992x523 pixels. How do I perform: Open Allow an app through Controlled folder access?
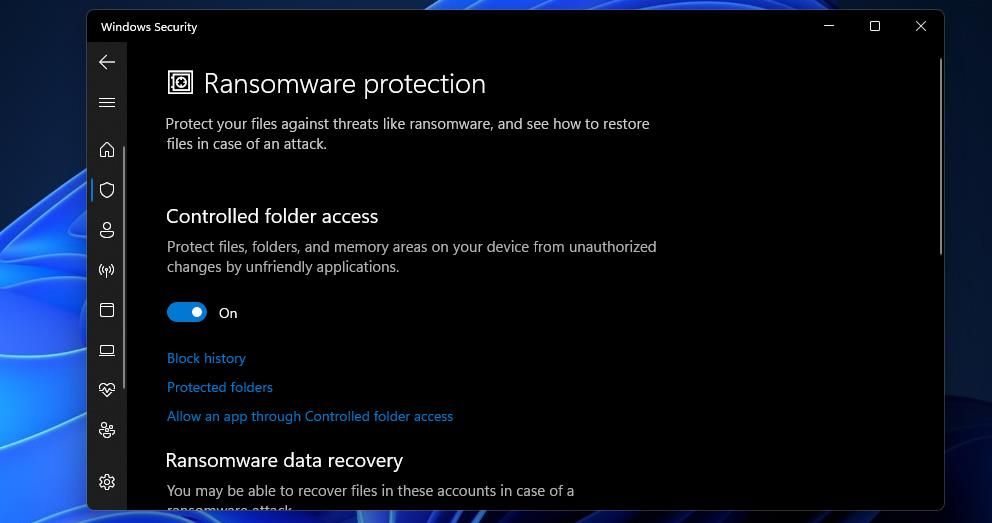[x=310, y=416]
